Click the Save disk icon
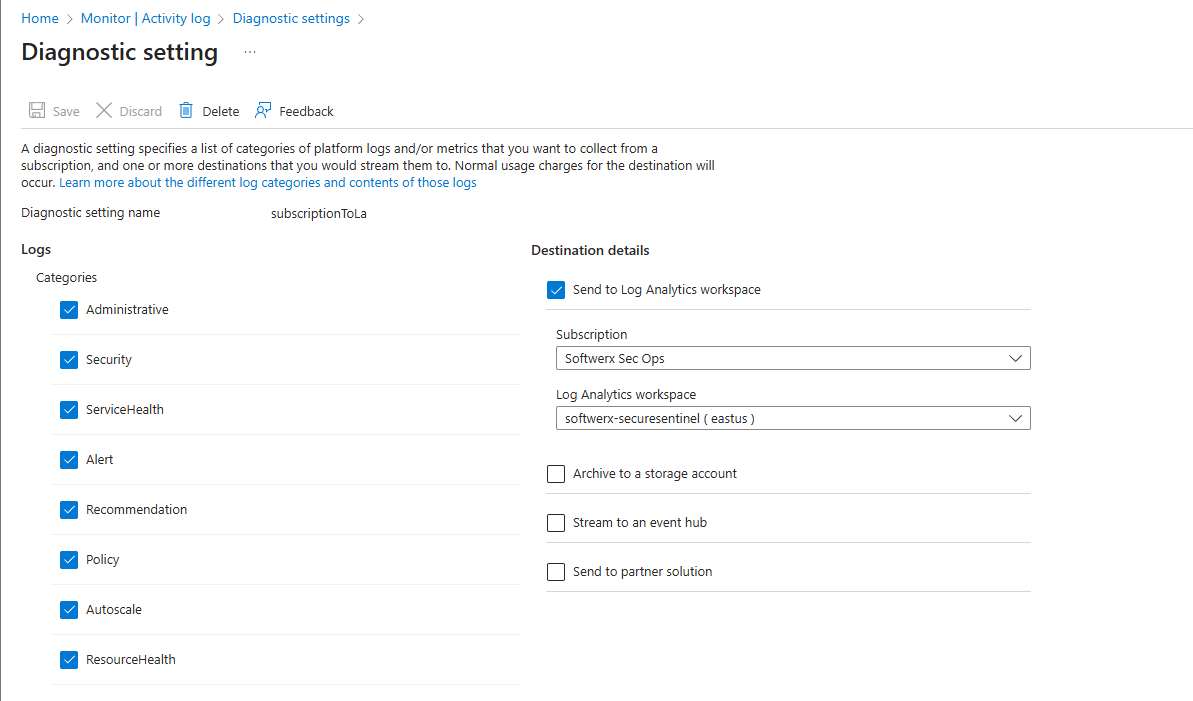Screen dimensions: 1193x701 37,111
